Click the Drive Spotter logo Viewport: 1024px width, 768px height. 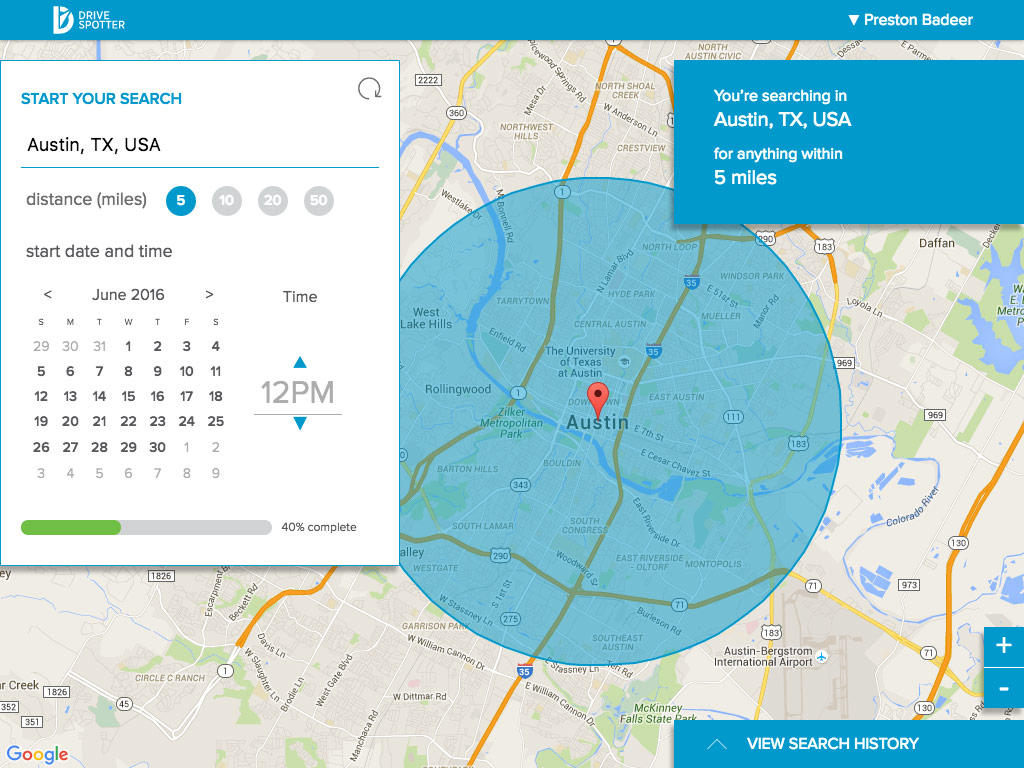pyautogui.click(x=89, y=20)
